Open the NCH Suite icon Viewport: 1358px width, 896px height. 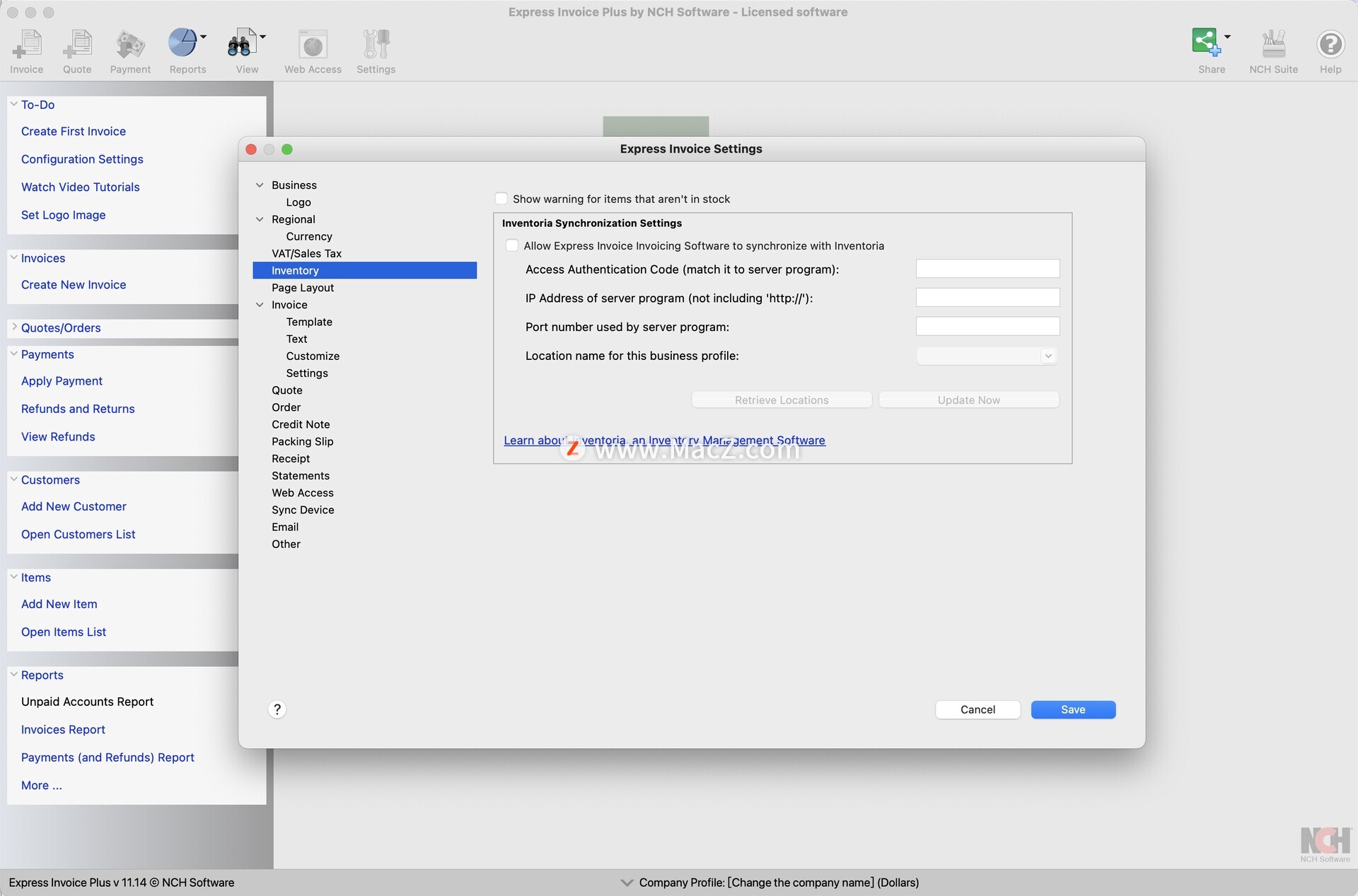pos(1273,44)
